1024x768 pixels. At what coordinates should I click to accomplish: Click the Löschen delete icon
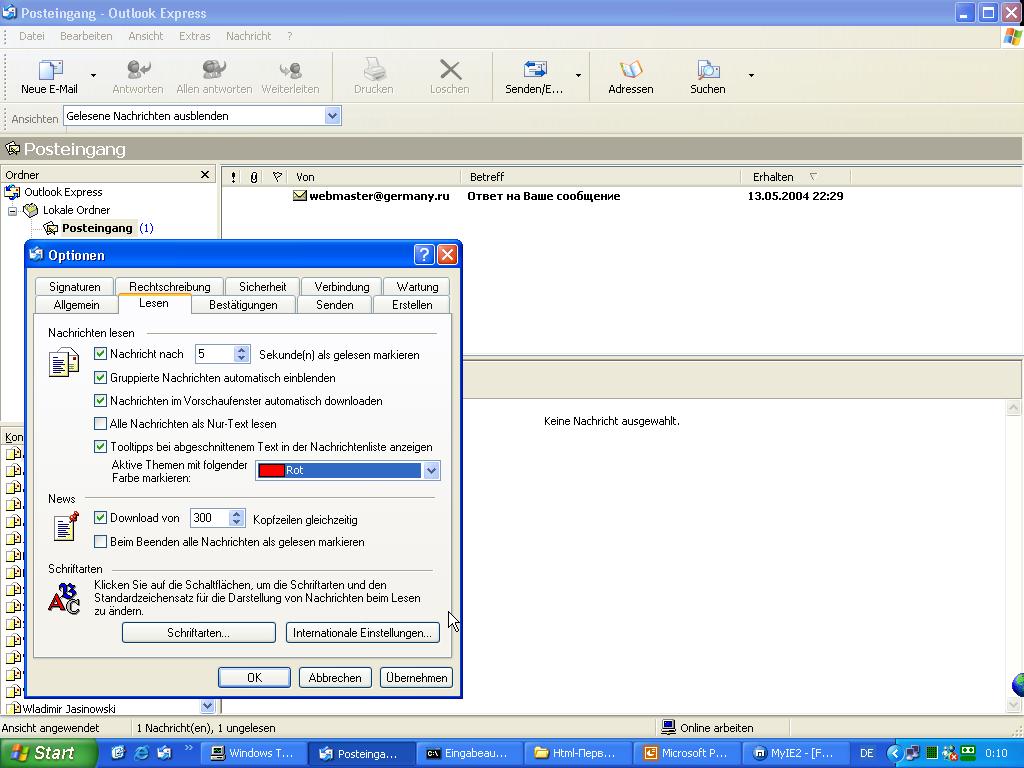(x=450, y=70)
